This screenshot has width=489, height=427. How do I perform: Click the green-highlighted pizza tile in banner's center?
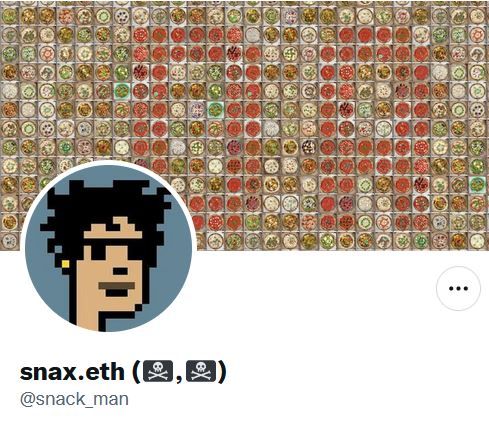point(215,109)
